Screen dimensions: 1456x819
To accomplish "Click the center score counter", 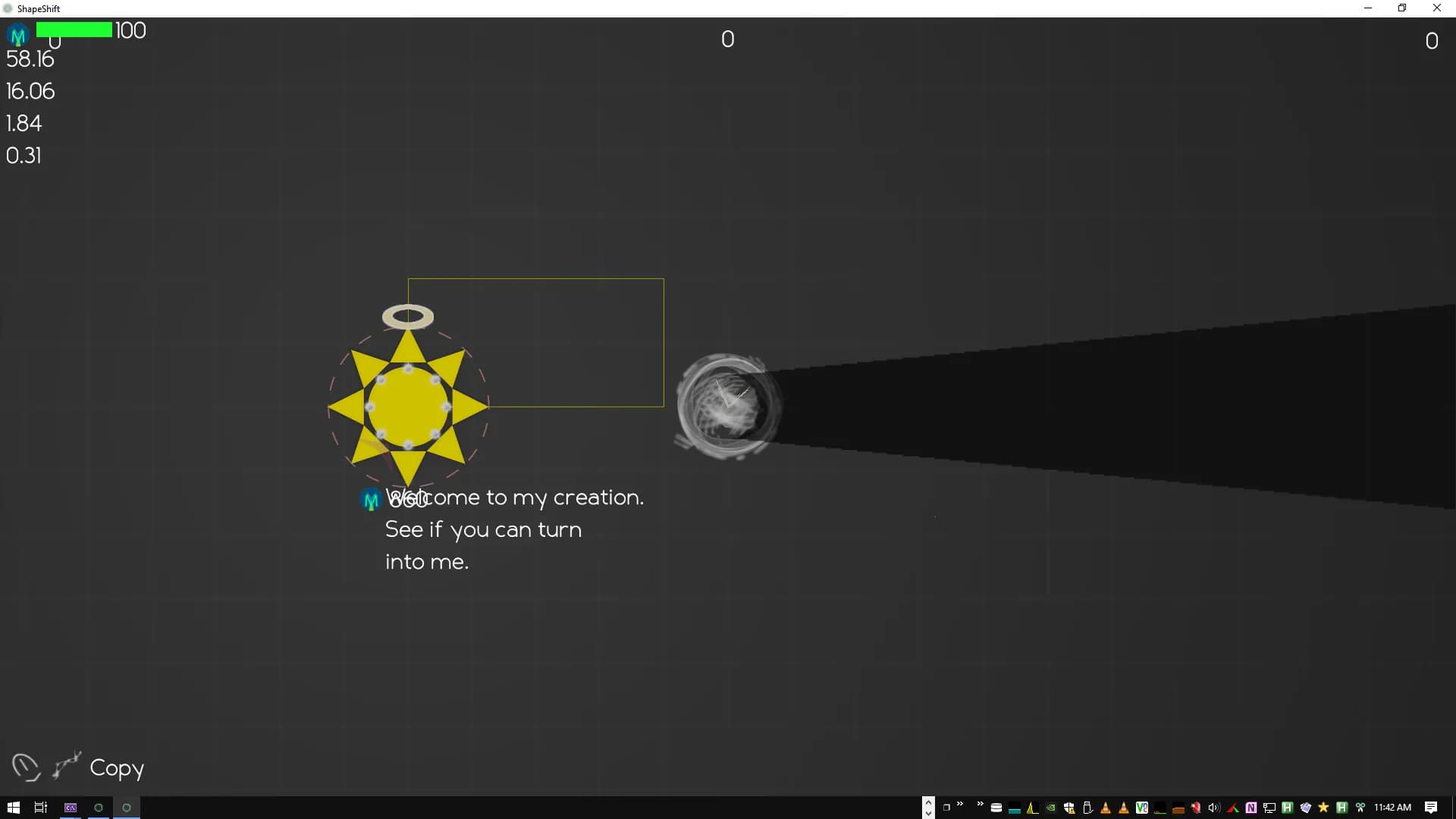I will [x=727, y=39].
